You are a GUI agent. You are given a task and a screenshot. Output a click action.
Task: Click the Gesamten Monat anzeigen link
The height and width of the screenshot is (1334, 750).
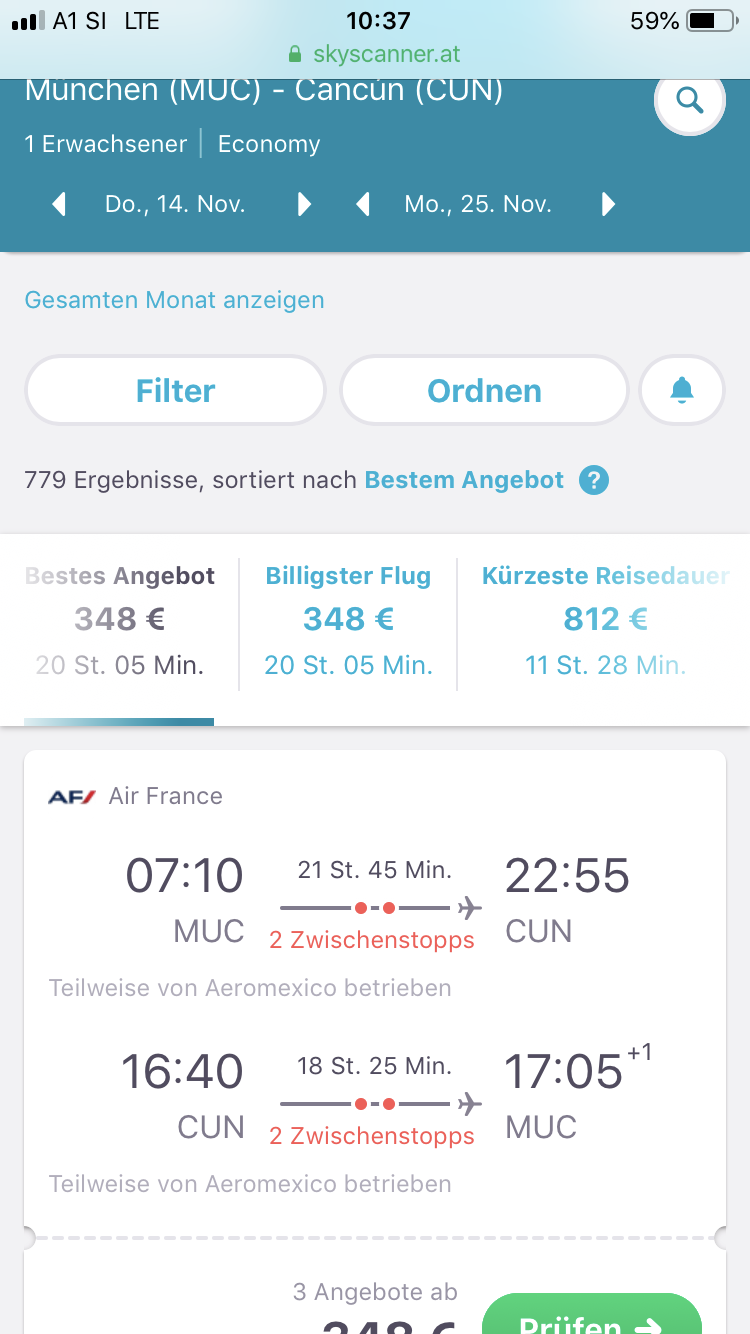pyautogui.click(x=174, y=300)
